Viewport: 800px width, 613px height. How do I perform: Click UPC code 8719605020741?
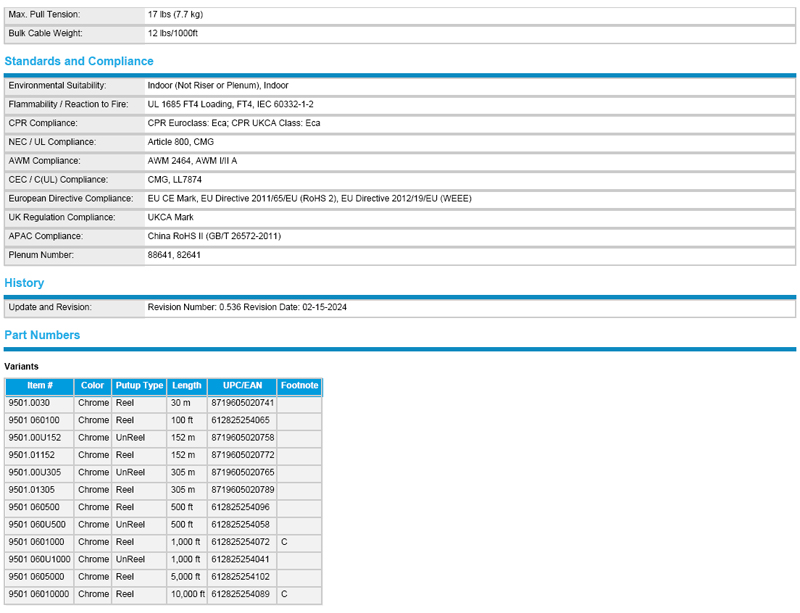[242, 402]
